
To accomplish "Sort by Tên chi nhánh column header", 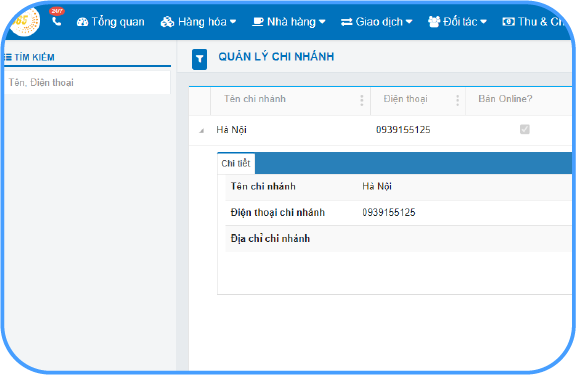I will point(255,99).
